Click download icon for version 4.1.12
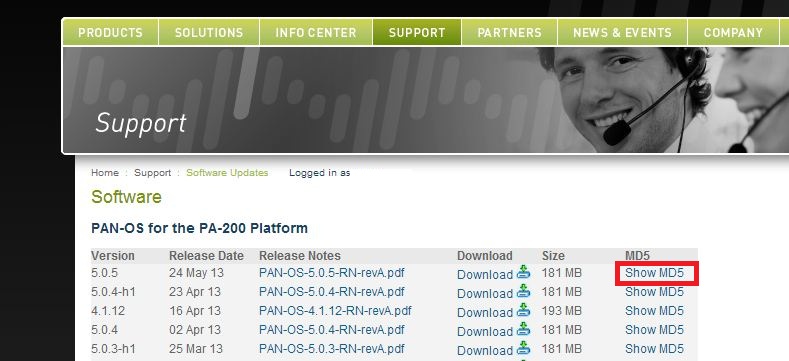The width and height of the screenshot is (789, 361). [523, 310]
